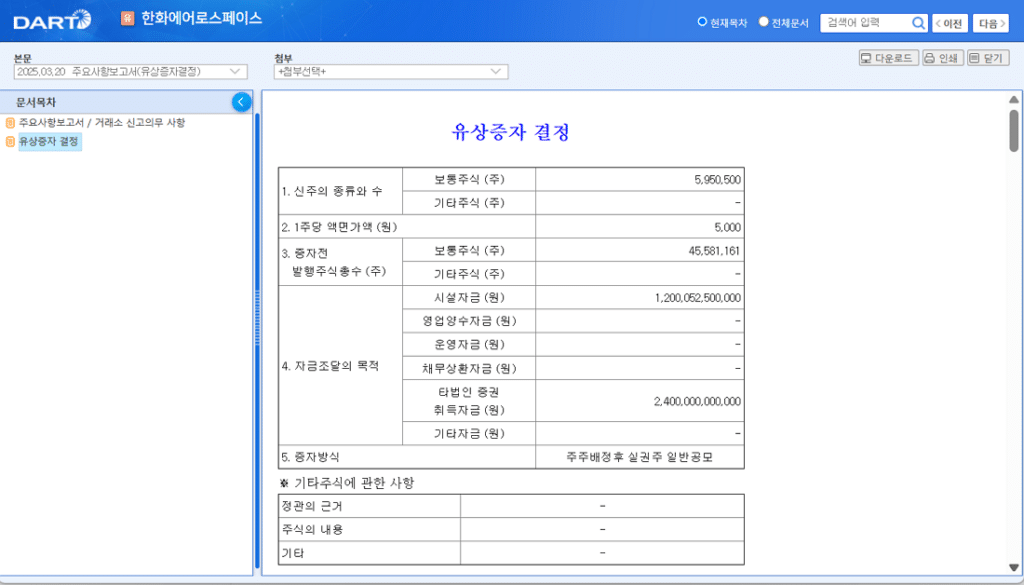Image resolution: width=1024 pixels, height=585 pixels.
Task: Click the 운영자금 (원) cell
Action: point(469,345)
